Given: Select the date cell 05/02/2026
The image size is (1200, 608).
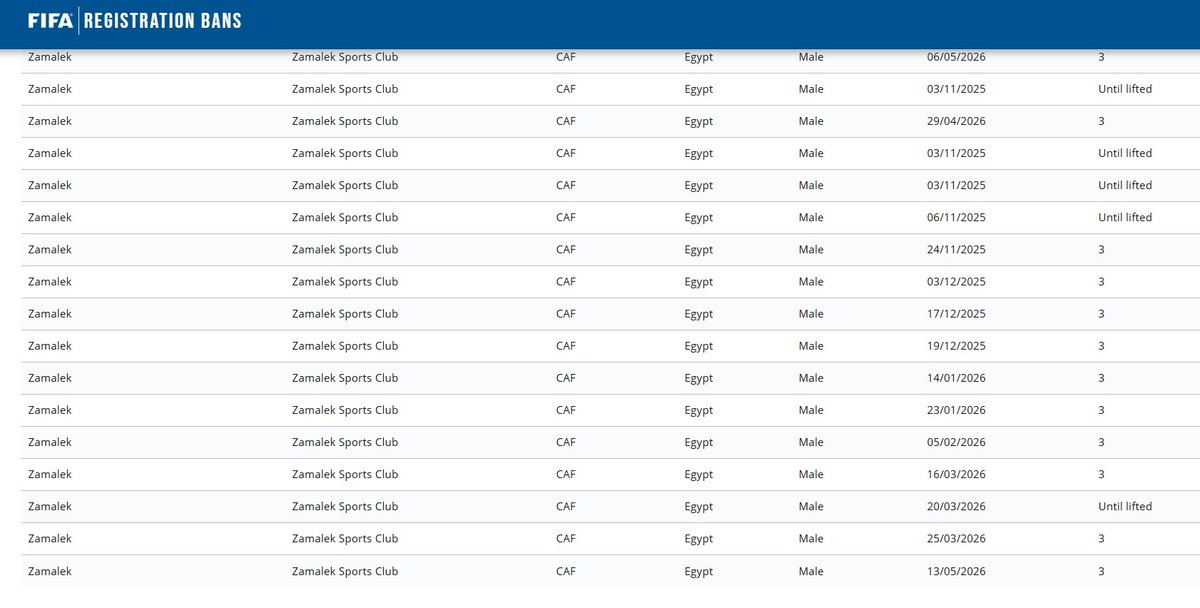Looking at the screenshot, I should 956,441.
